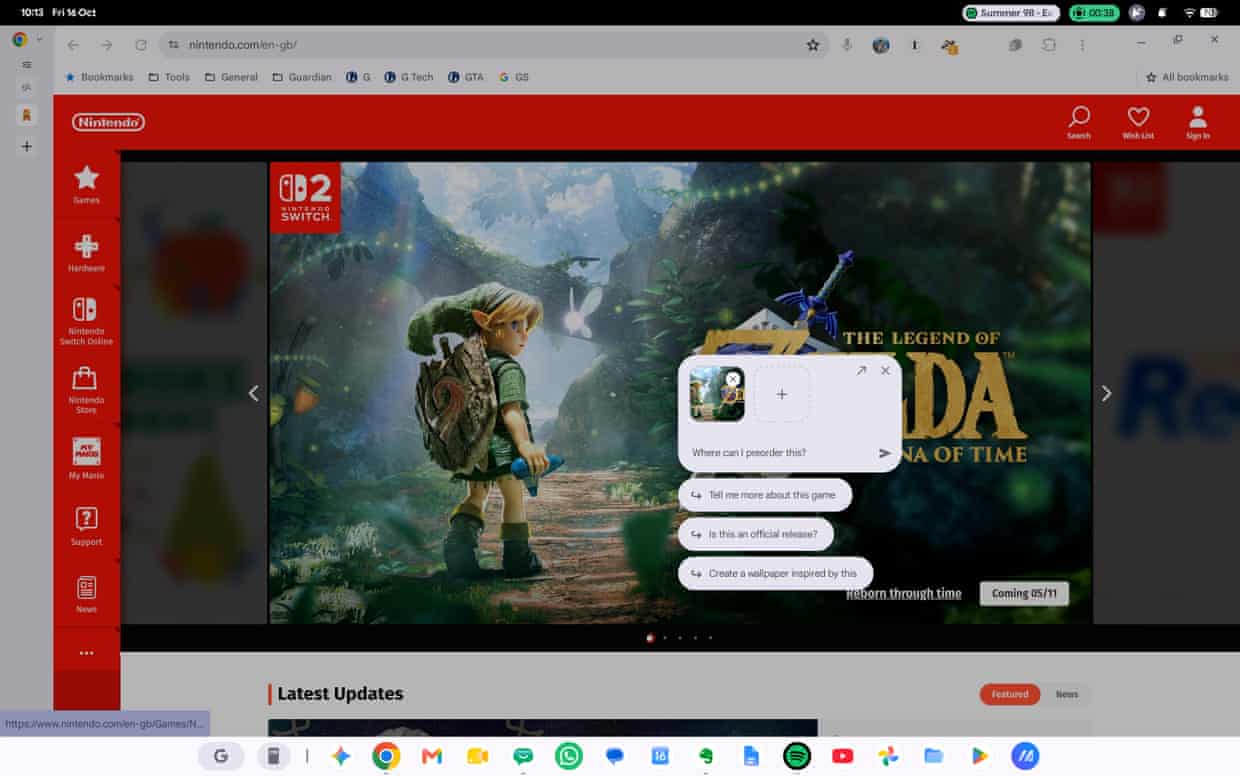The width and height of the screenshot is (1240, 776).
Task: Select the first active carousel dot
Action: click(x=650, y=637)
